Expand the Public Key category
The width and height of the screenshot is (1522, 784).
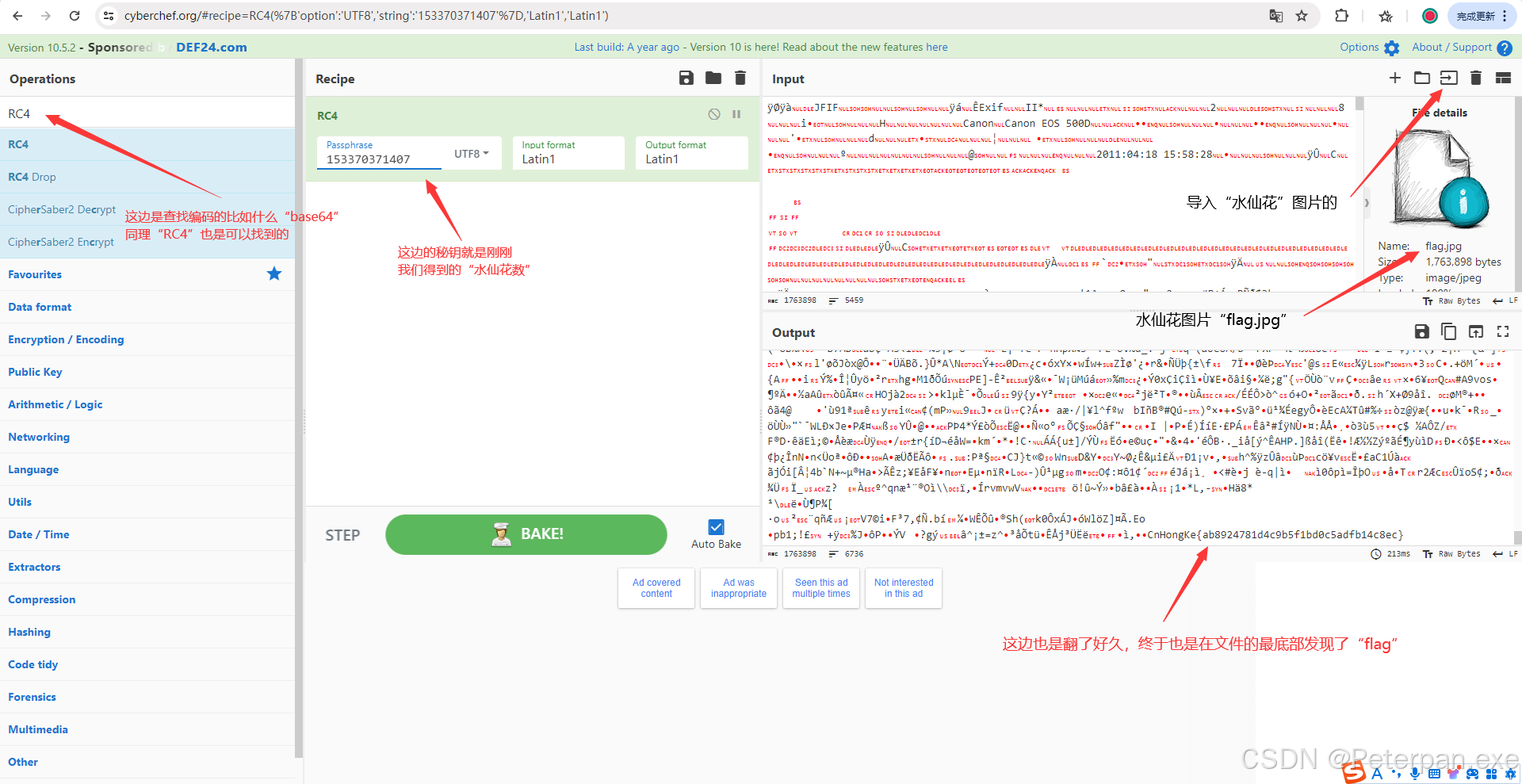pyautogui.click(x=147, y=372)
